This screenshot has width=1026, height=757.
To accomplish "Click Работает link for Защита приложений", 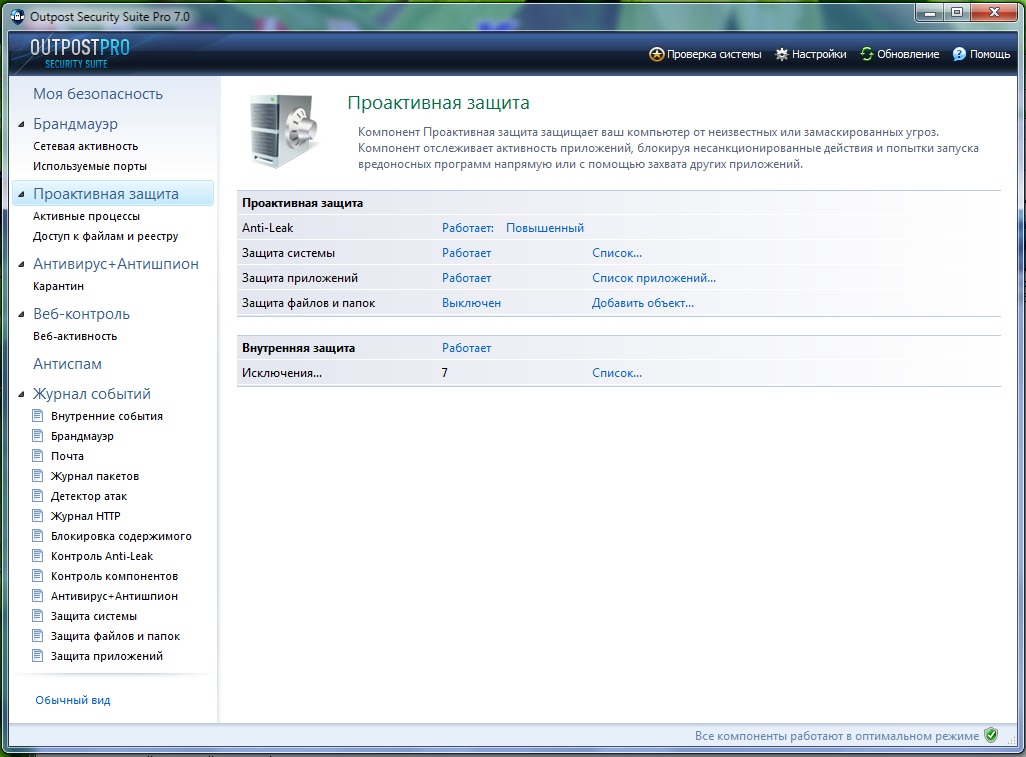I will [467, 277].
